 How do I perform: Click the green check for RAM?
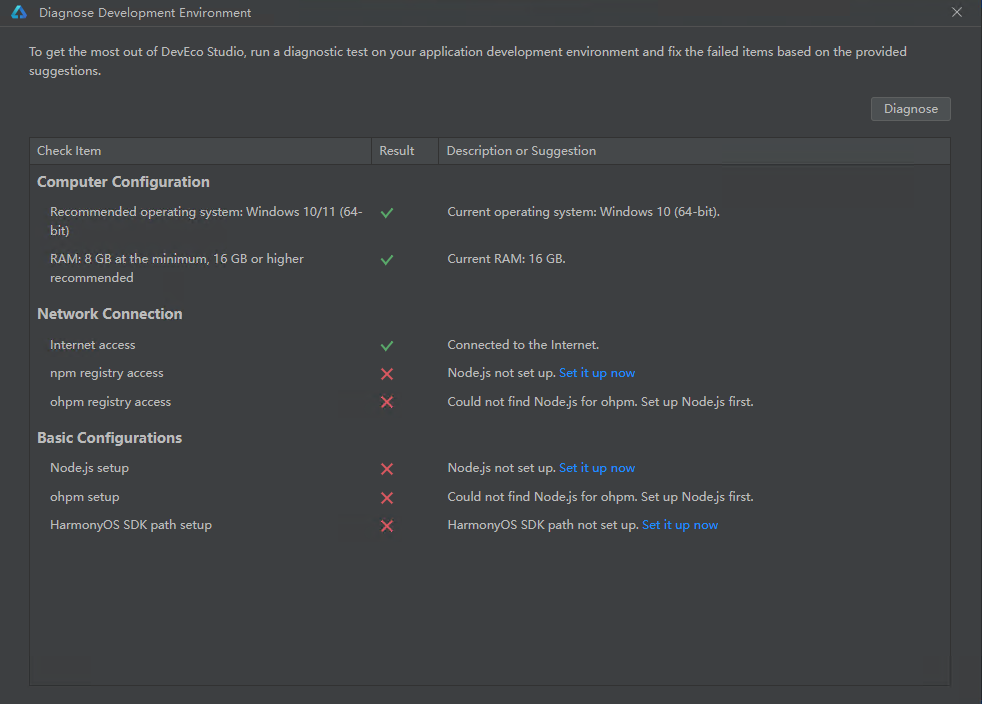click(387, 260)
